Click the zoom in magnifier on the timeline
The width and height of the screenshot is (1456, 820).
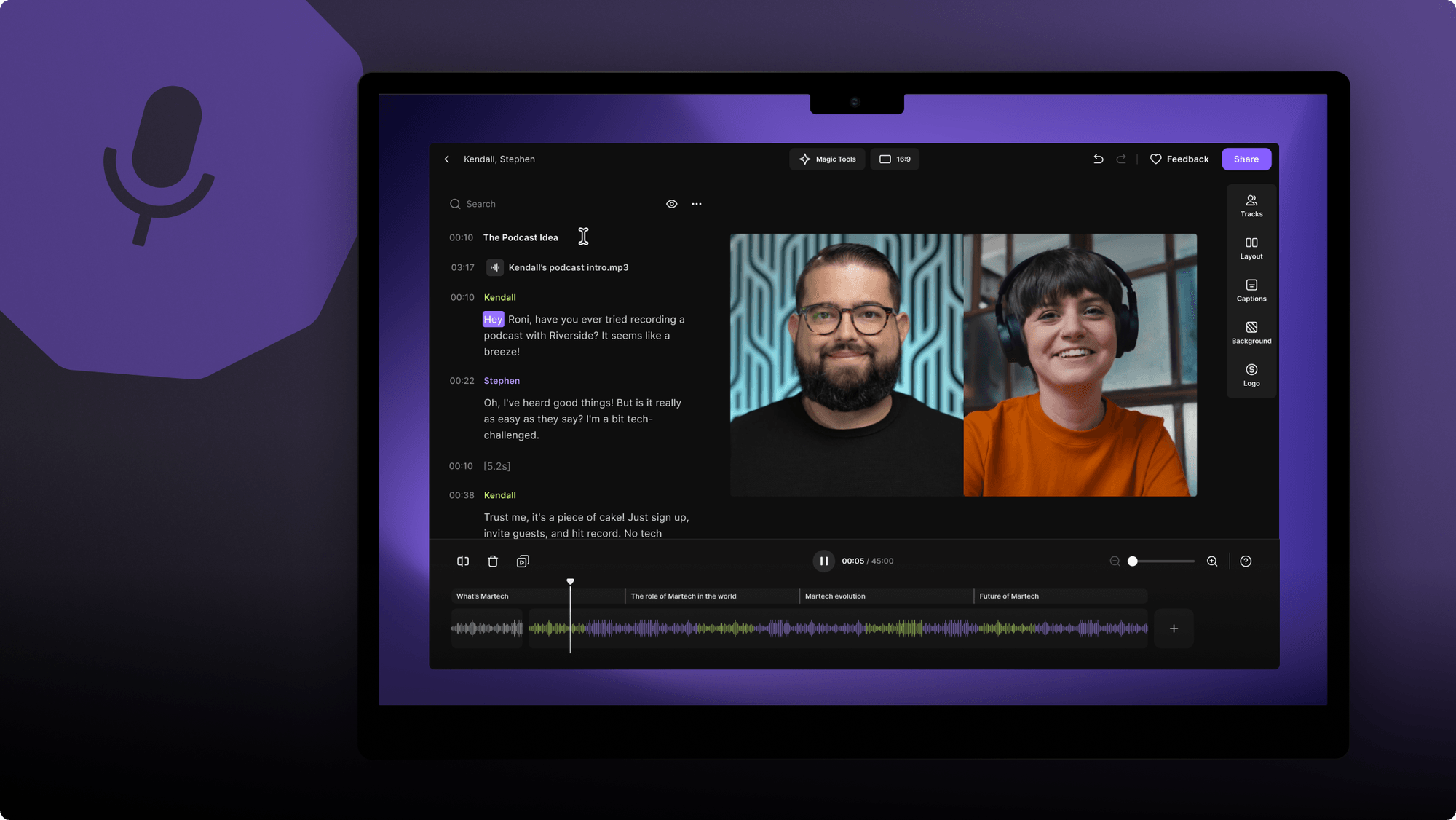(x=1212, y=561)
